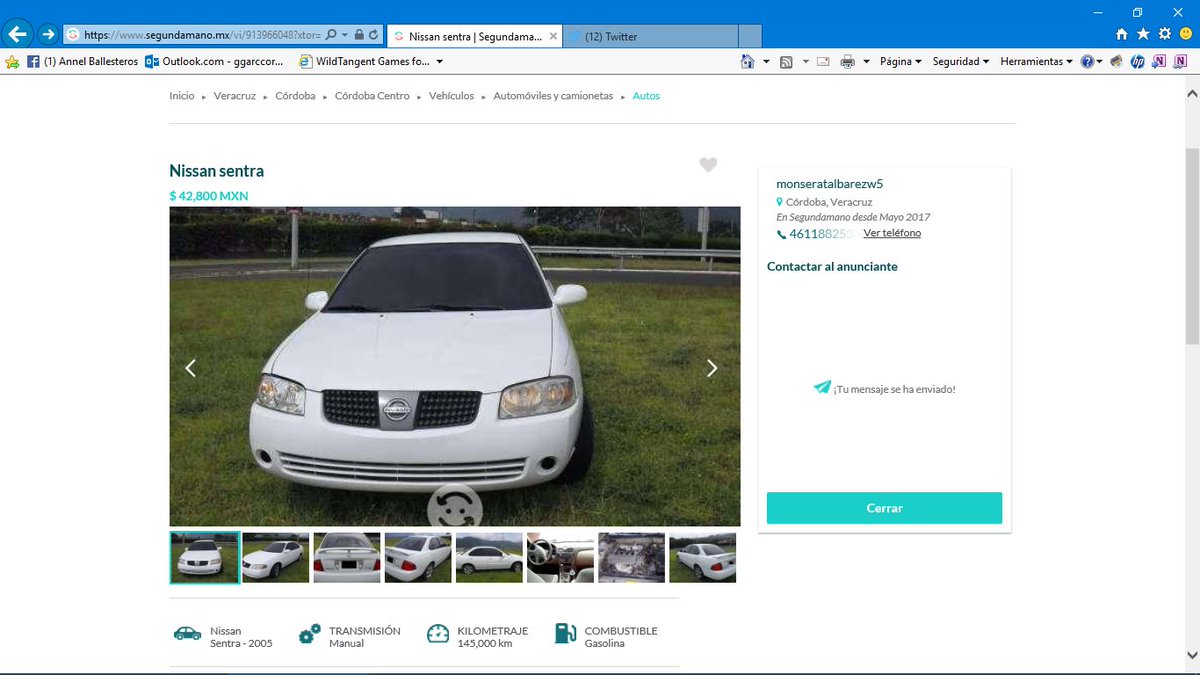The image size is (1200, 675).
Task: Open Favorites with the star icon
Action: [1143, 34]
